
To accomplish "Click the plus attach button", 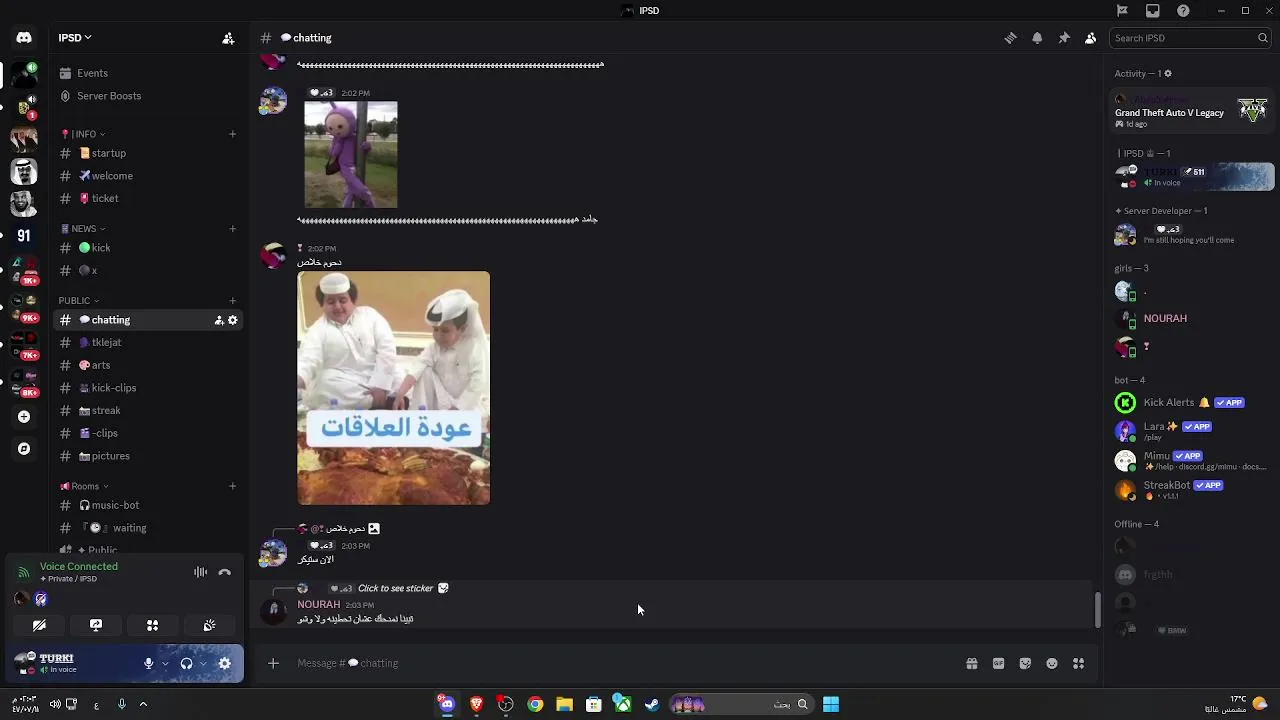I will (x=272, y=663).
